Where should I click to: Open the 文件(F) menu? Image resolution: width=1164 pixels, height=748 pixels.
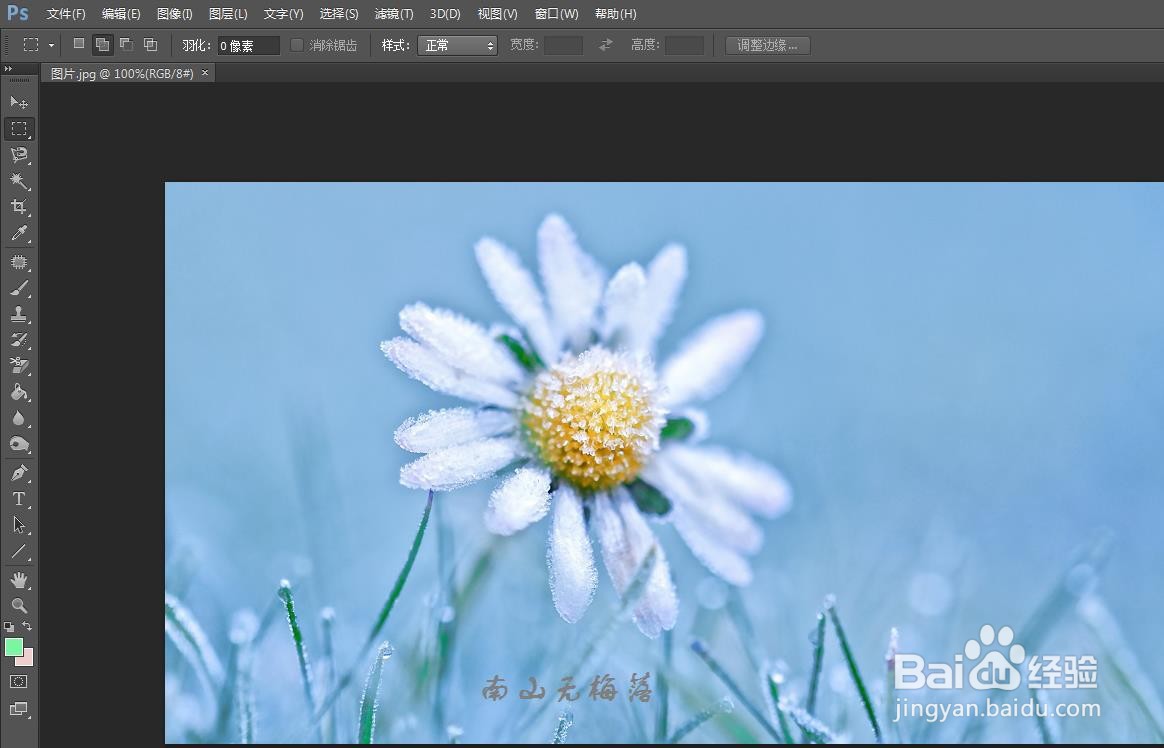(x=65, y=13)
